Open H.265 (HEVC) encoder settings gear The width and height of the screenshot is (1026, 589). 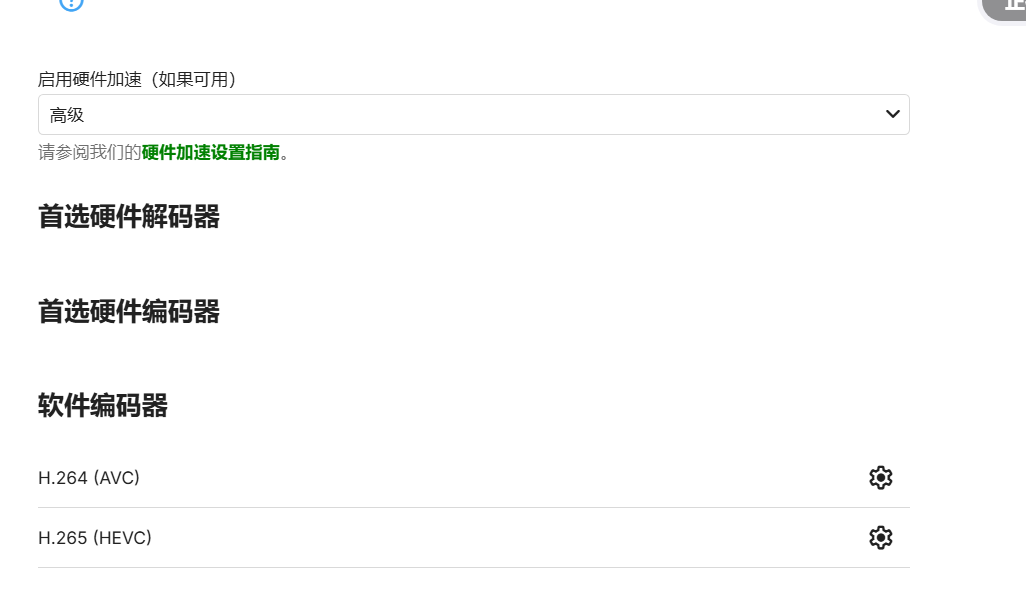tap(880, 538)
